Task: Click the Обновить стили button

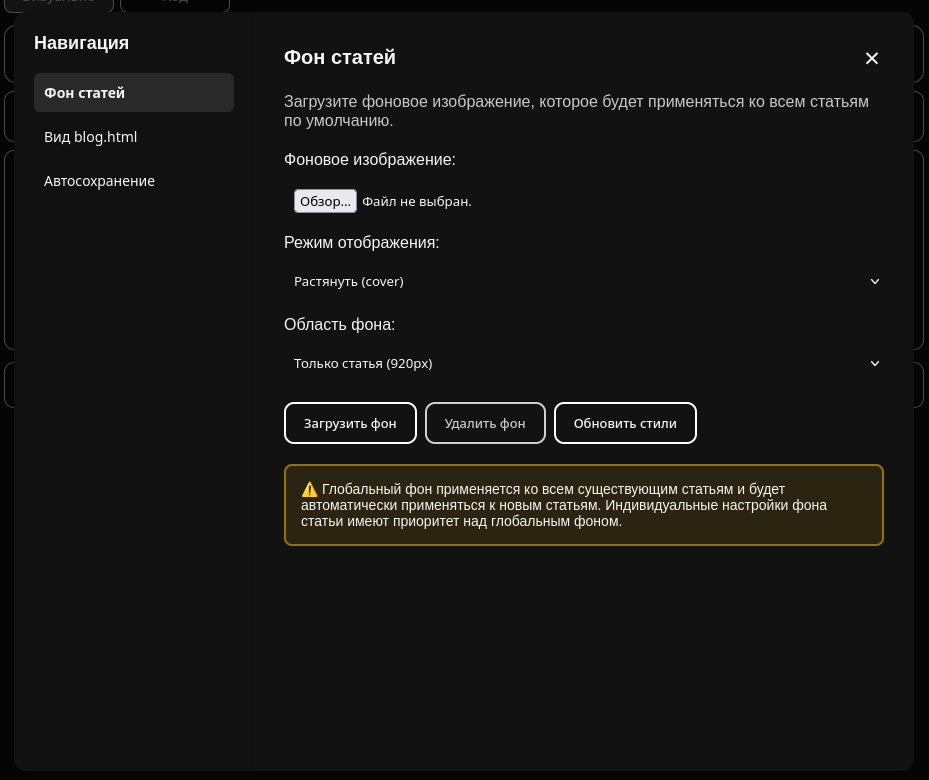Action: coord(625,423)
